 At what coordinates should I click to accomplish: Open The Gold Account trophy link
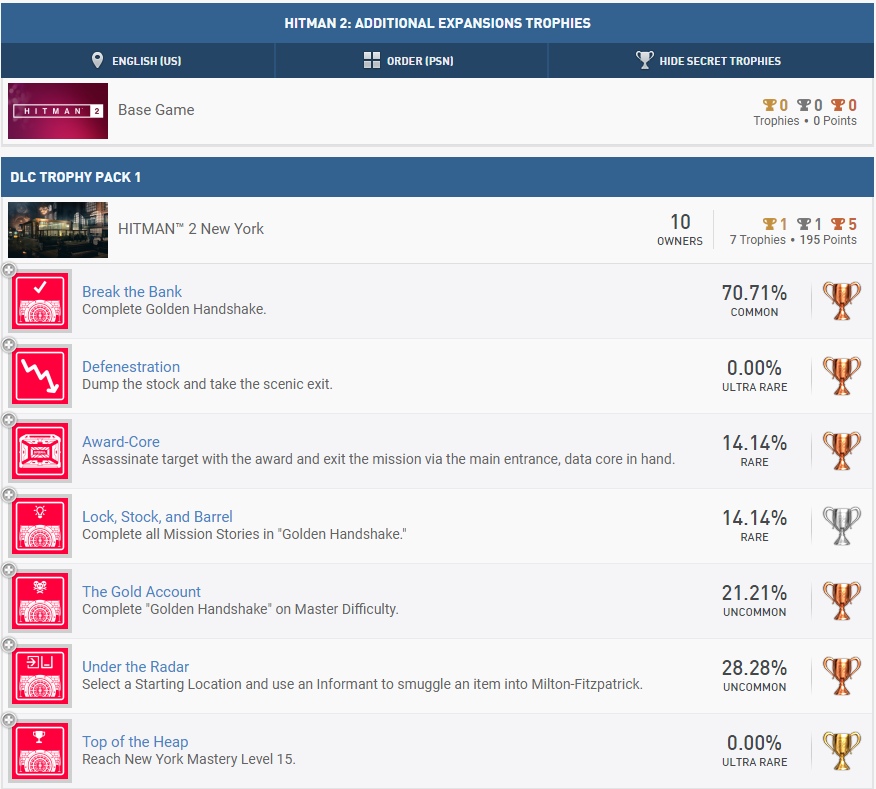141,592
